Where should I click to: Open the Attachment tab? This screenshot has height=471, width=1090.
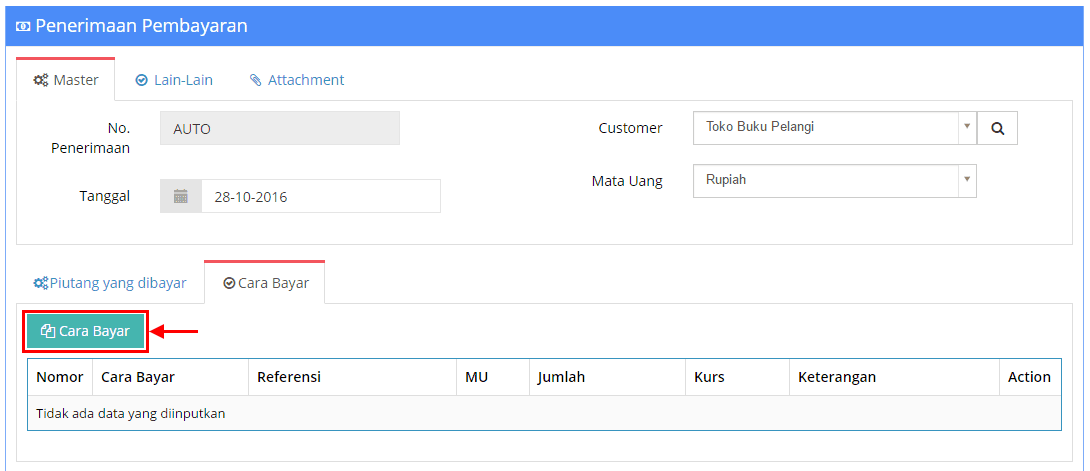(297, 80)
